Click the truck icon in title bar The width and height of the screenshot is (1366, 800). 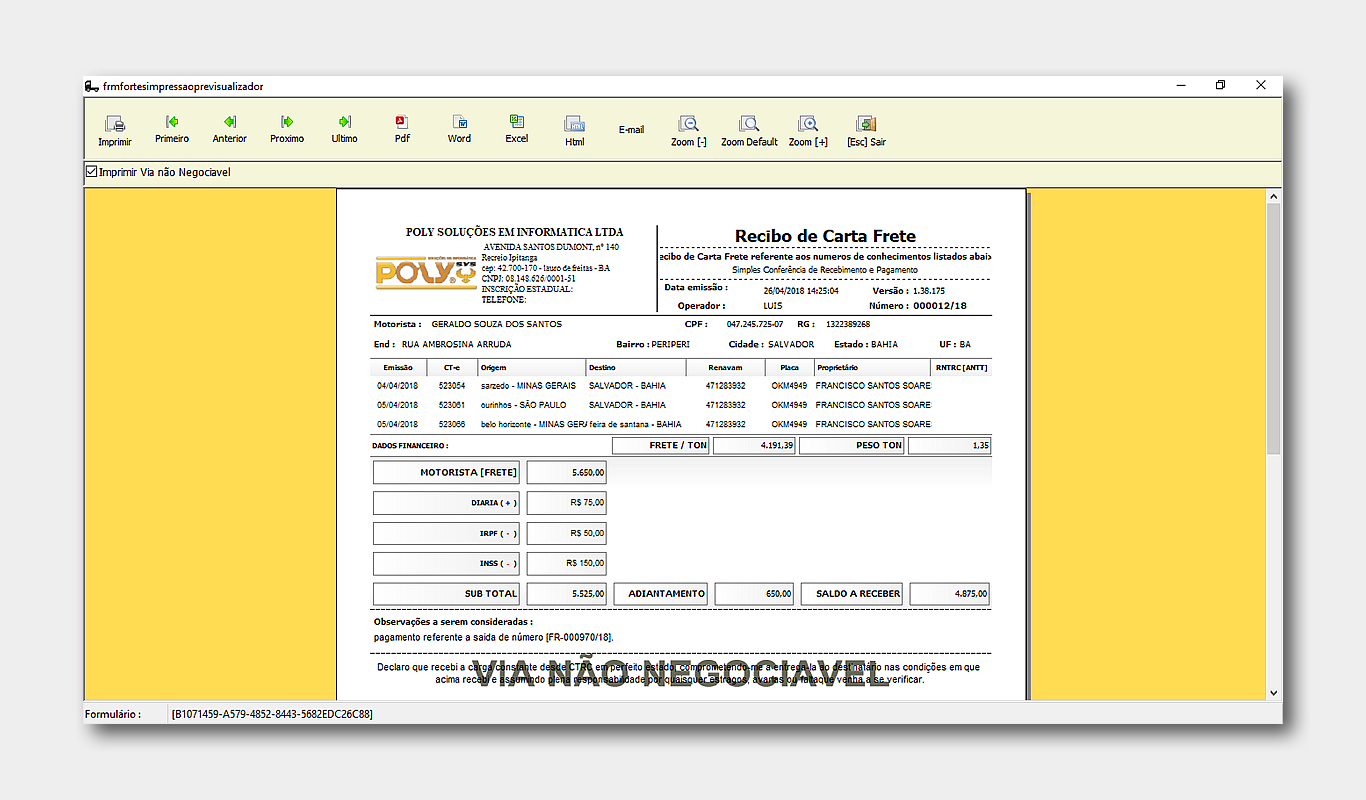click(x=92, y=86)
